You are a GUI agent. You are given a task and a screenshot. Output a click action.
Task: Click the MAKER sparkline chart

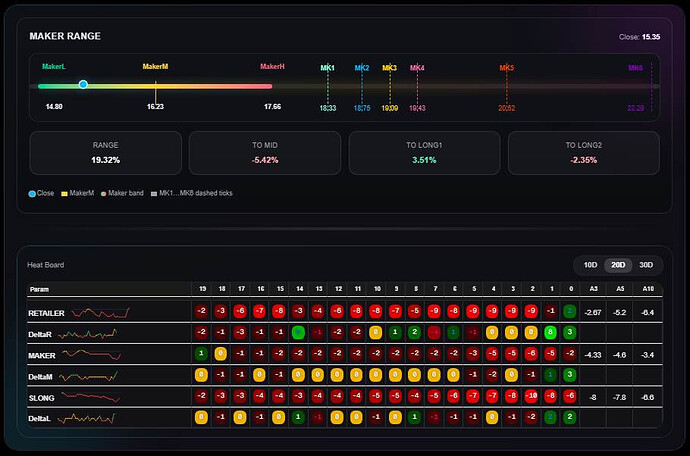[92, 355]
